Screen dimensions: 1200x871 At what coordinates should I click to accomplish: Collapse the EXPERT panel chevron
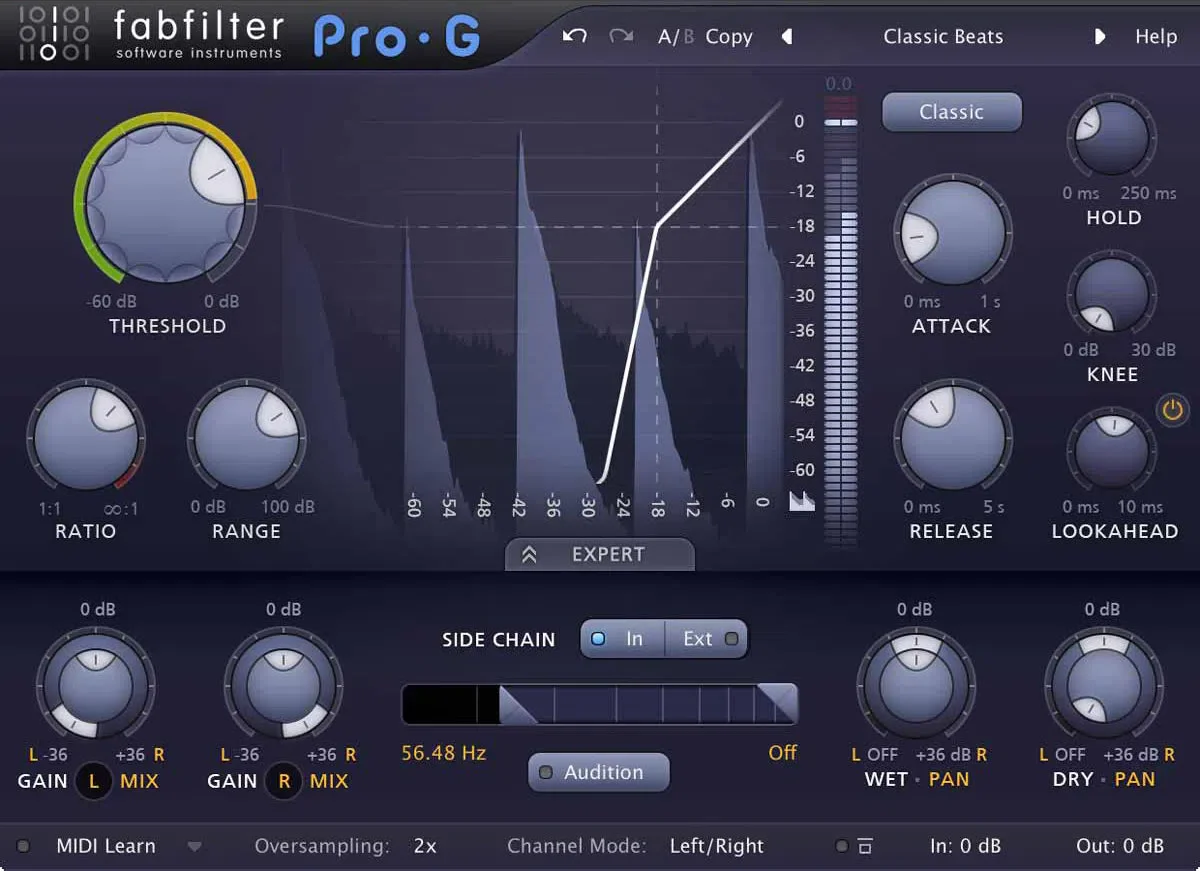coord(530,554)
